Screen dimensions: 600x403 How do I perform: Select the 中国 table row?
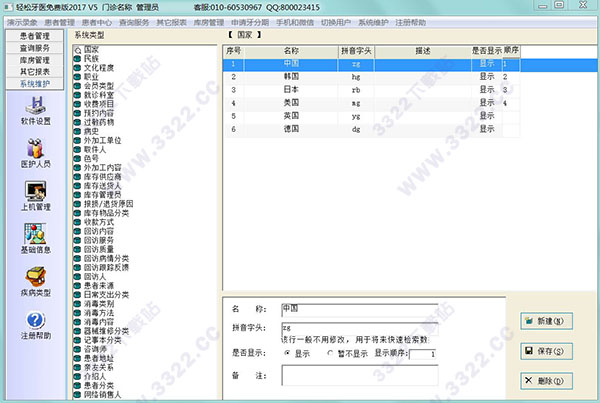(410, 64)
